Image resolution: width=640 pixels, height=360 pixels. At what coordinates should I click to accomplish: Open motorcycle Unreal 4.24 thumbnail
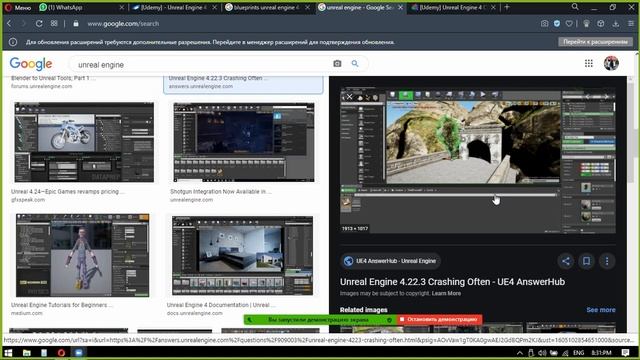click(x=84, y=142)
